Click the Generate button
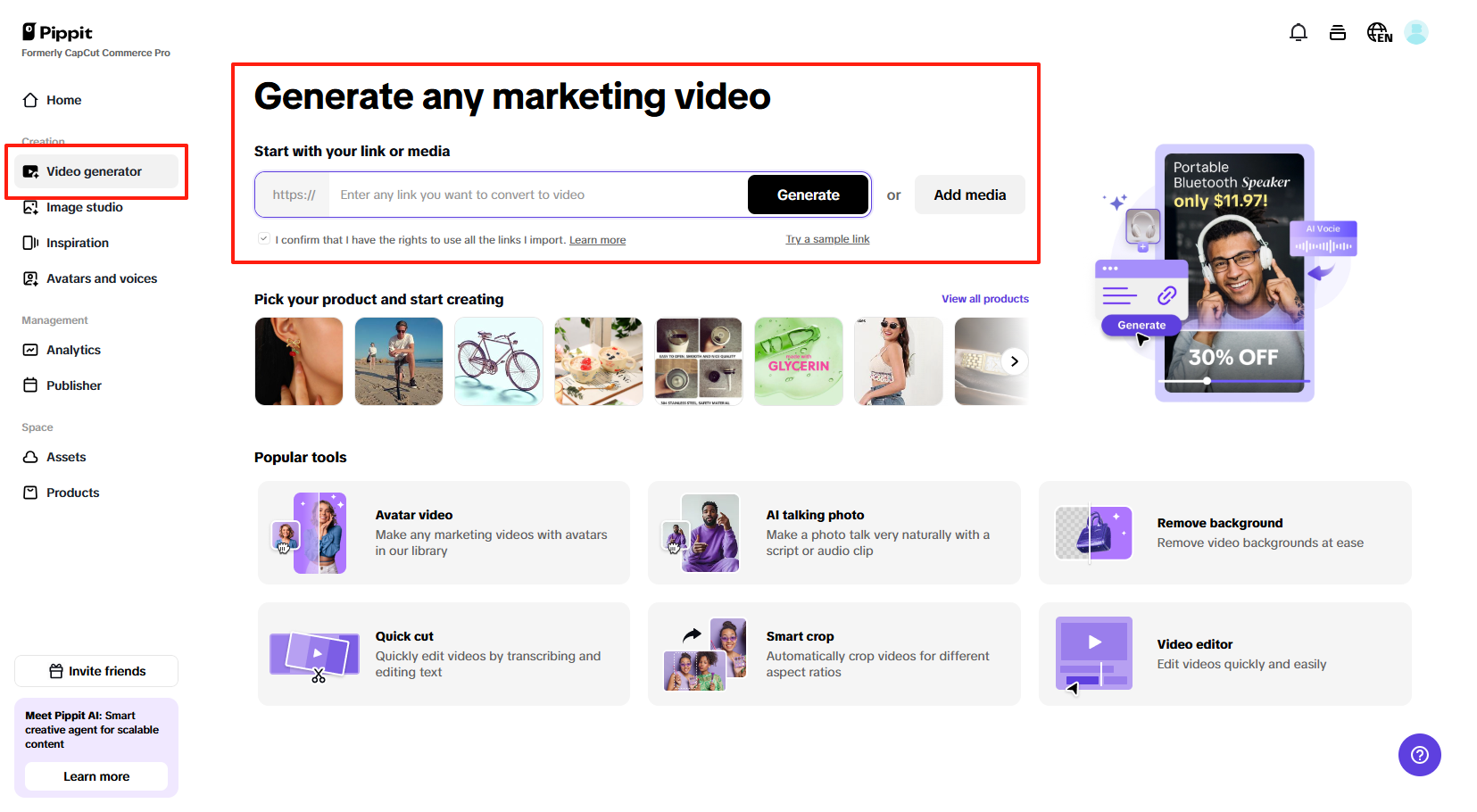1477x812 pixels. coord(808,195)
